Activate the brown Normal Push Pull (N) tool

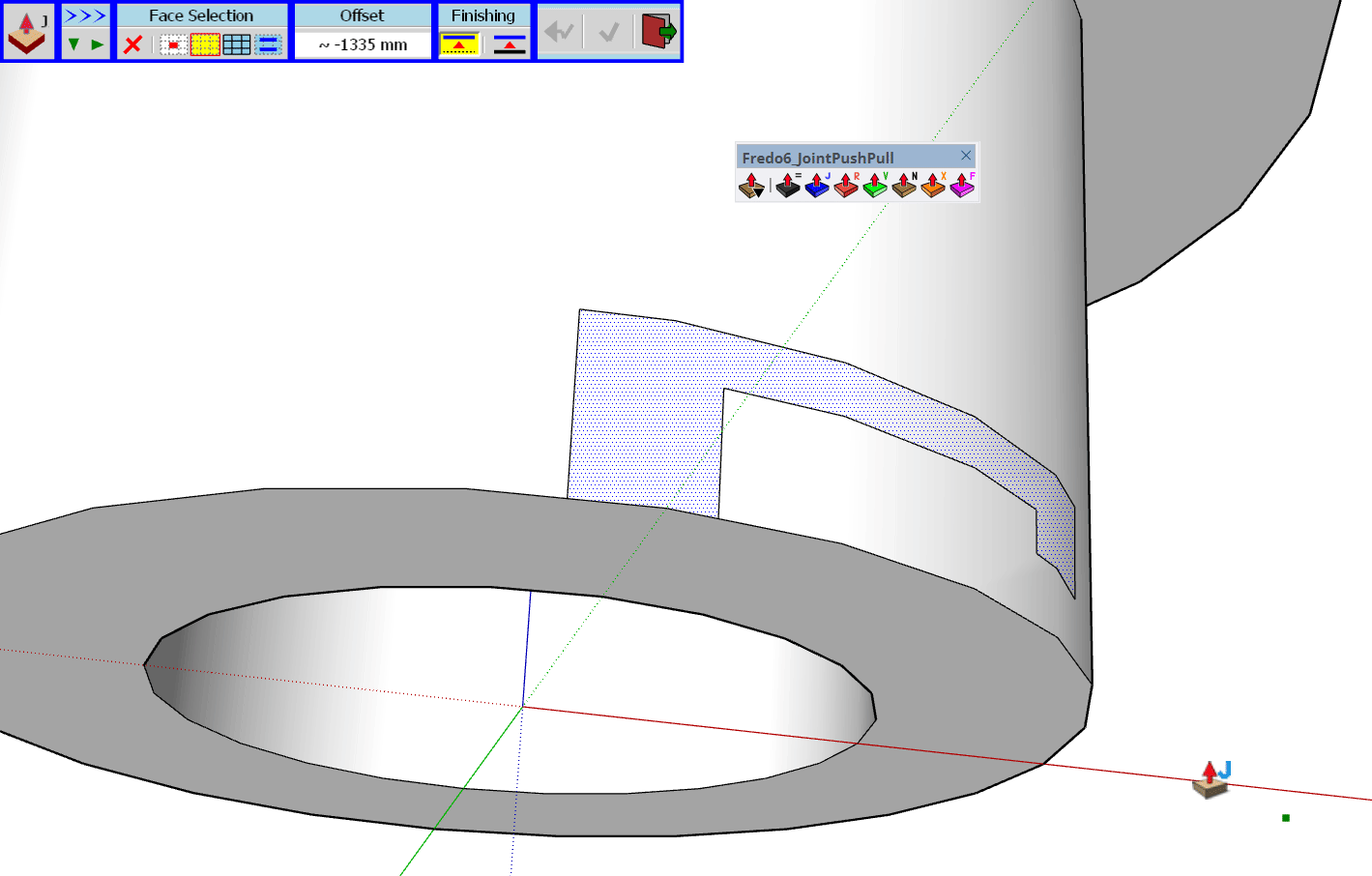[x=904, y=185]
